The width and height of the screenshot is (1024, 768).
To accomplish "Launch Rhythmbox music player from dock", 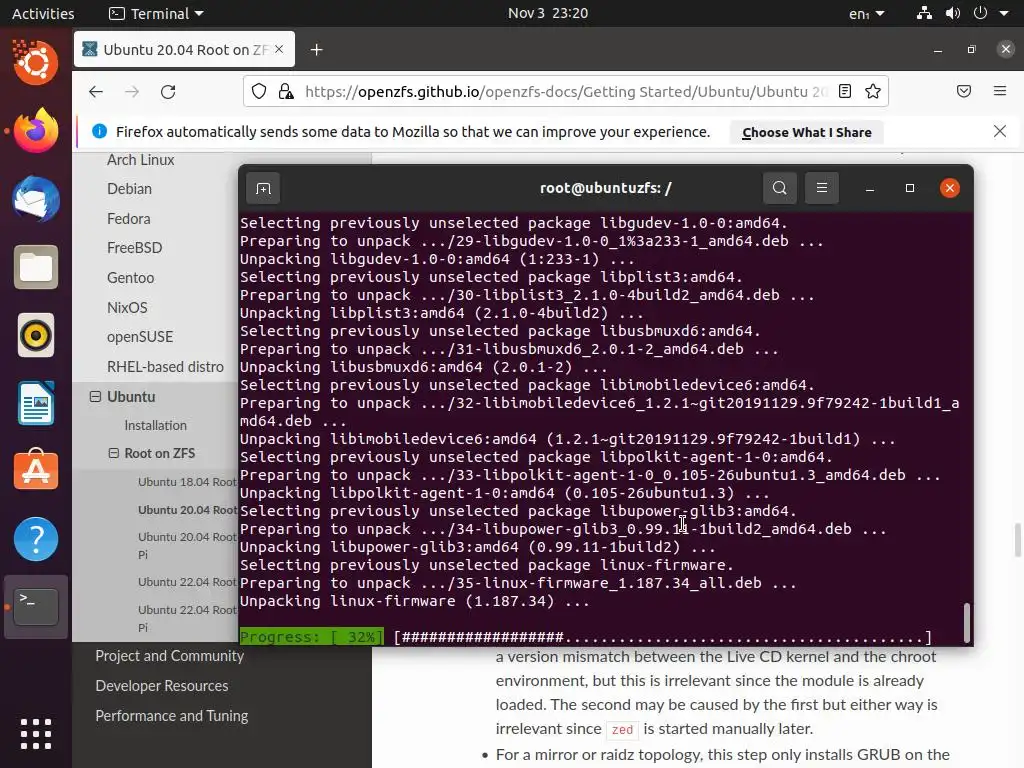I will tap(36, 335).
